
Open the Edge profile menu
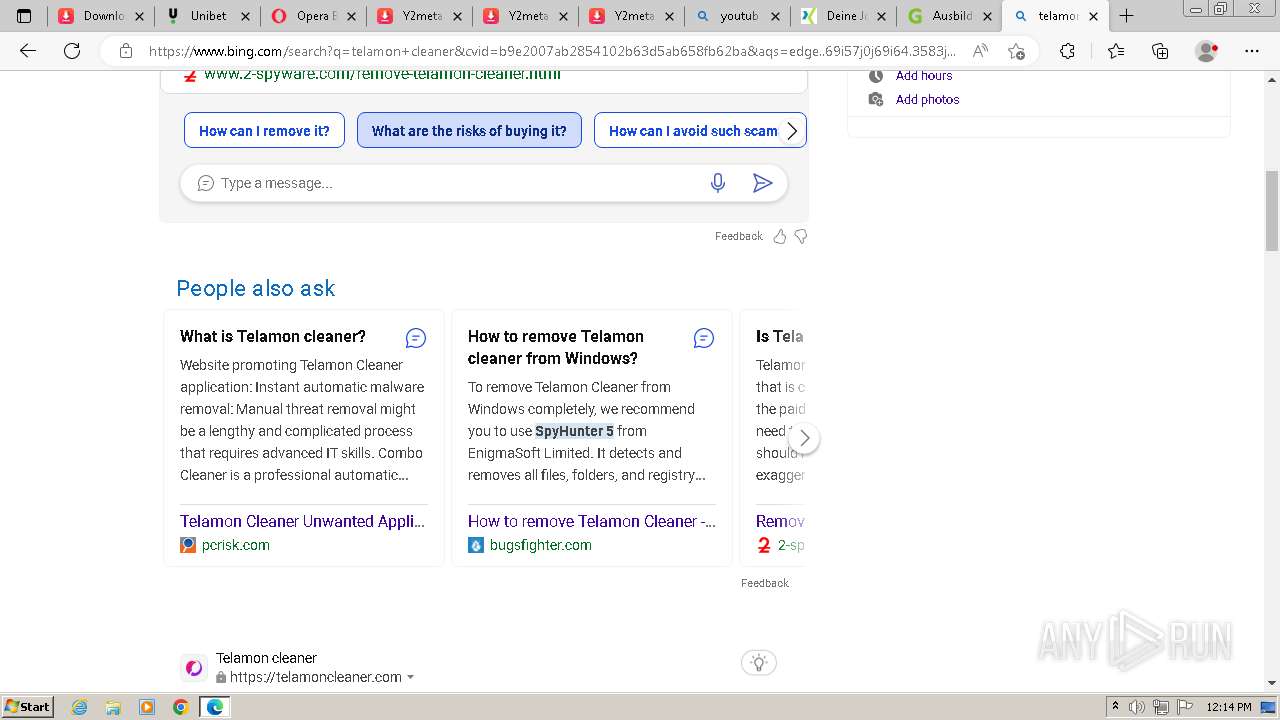coord(1207,51)
